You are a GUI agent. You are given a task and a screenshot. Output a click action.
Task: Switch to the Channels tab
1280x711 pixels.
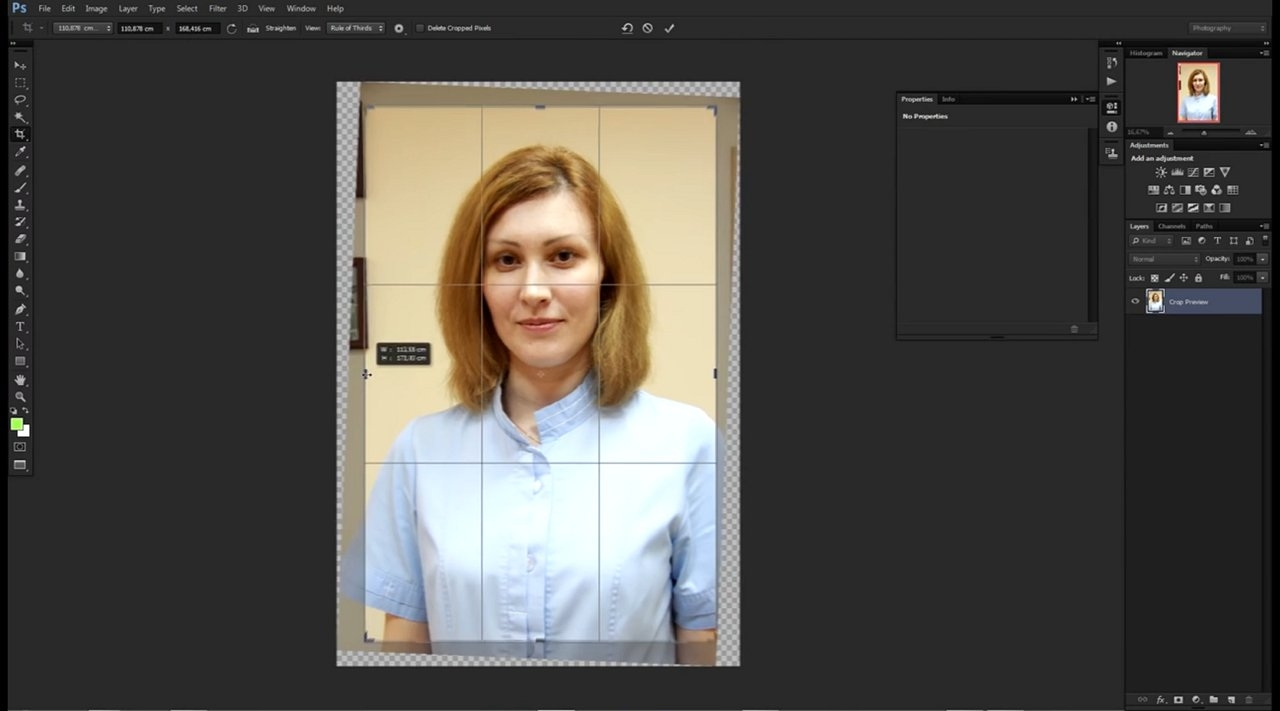(1172, 226)
